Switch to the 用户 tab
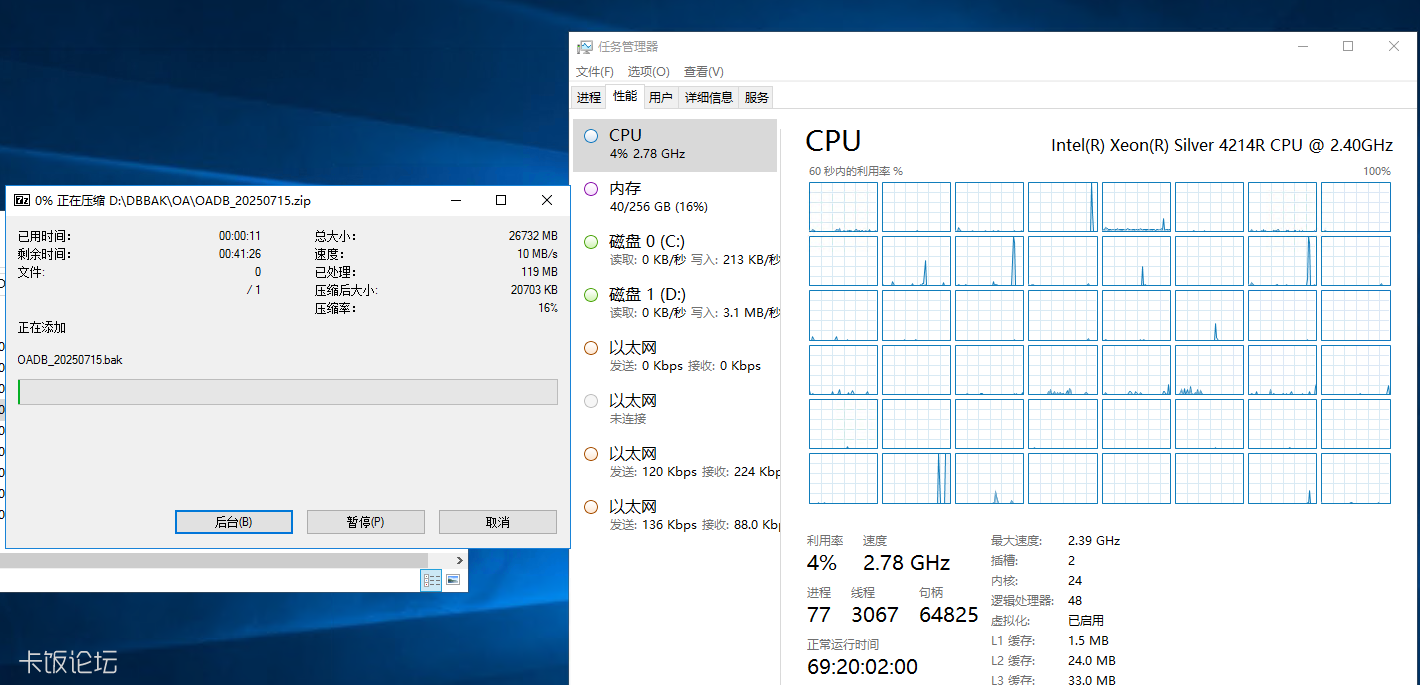Image resolution: width=1420 pixels, height=685 pixels. (x=660, y=97)
